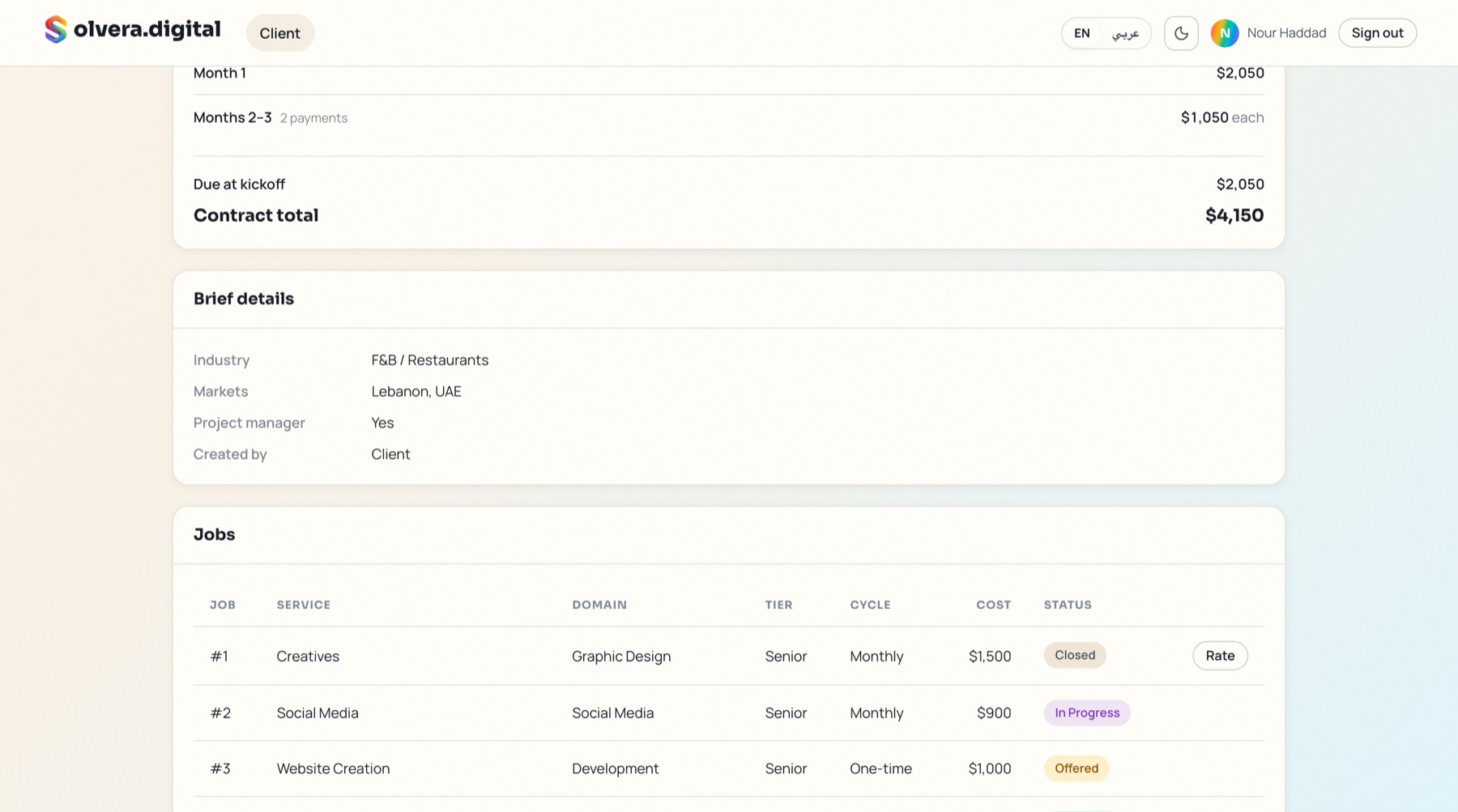Image resolution: width=1458 pixels, height=812 pixels.
Task: Click job number #2
Action: (220, 713)
